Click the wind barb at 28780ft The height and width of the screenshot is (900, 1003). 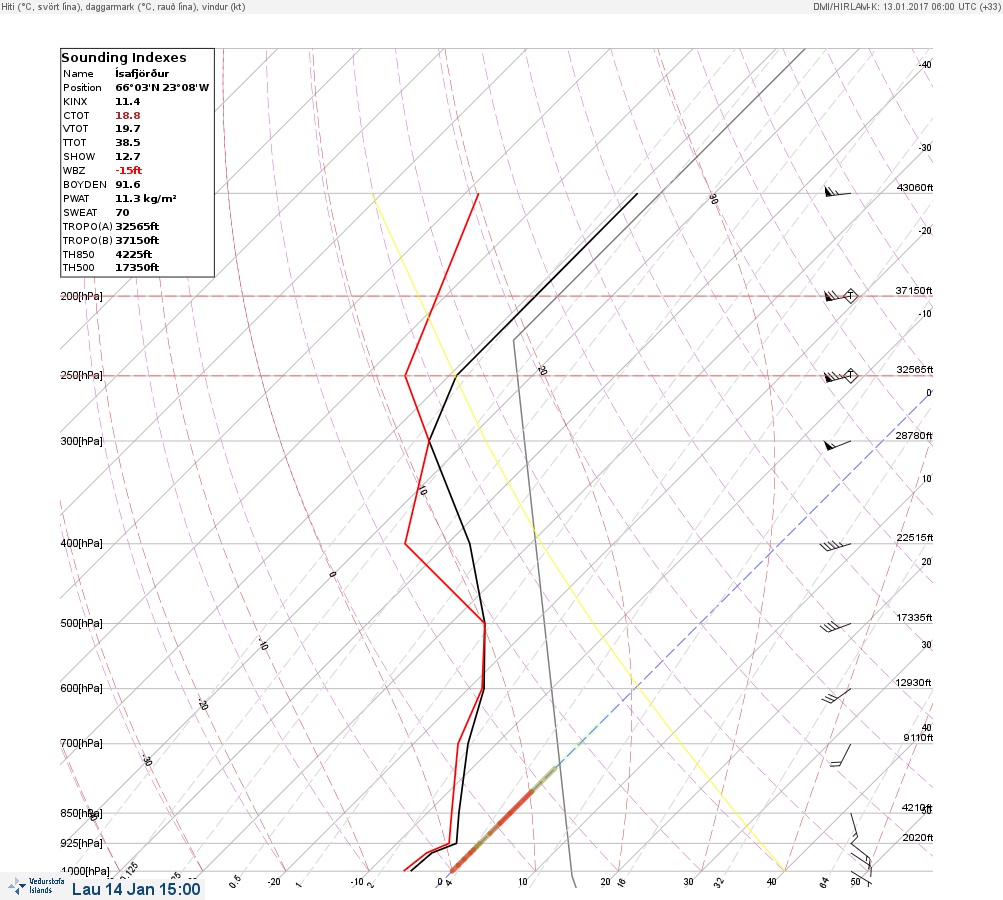[838, 445]
